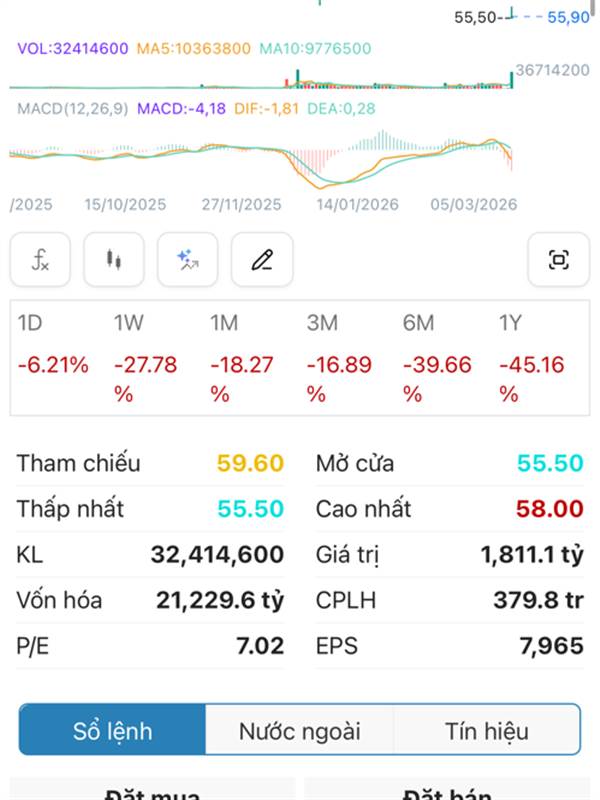Open the candlestick chart type button
This screenshot has width=600, height=800.
coord(114,260)
